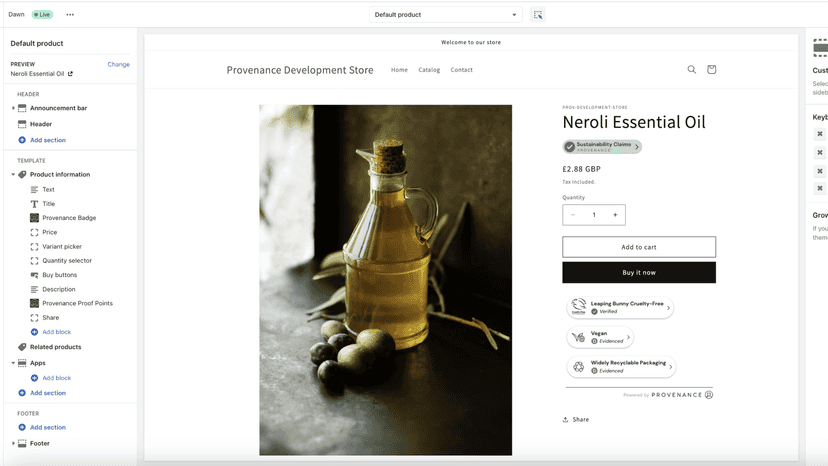Select the Price block

click(x=50, y=232)
